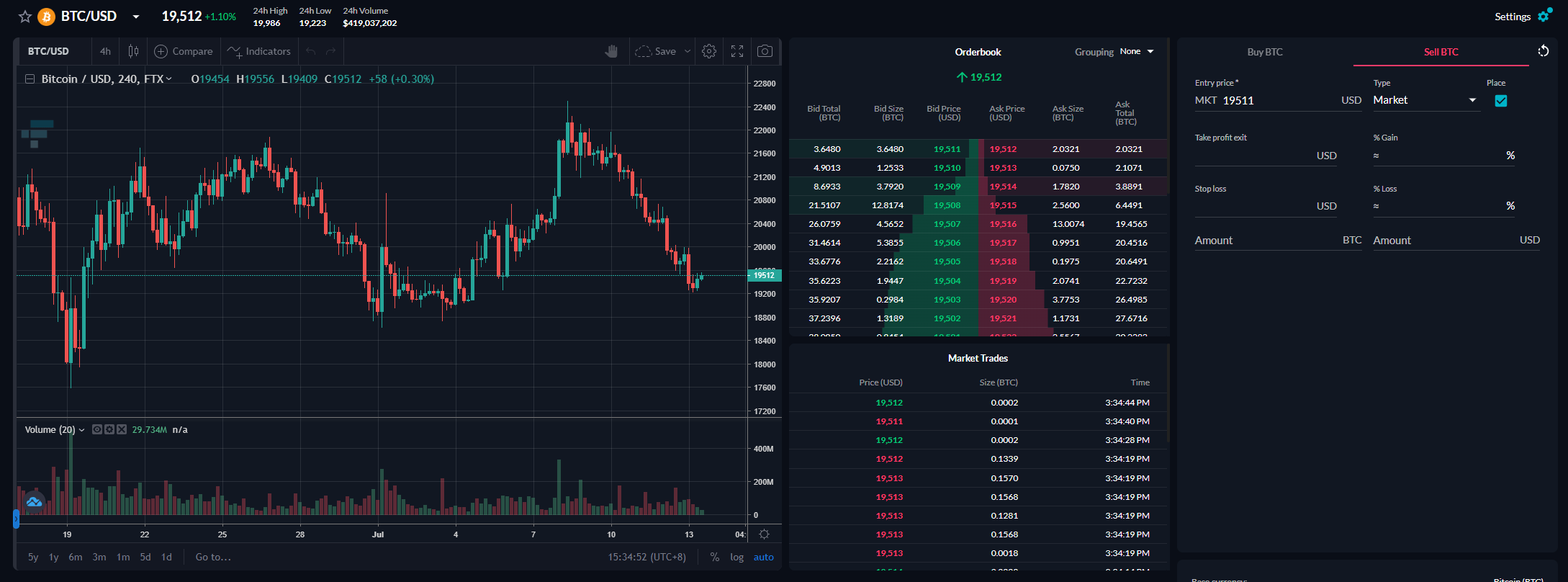
Task: Toggle the hand drawing-mode icon
Action: tap(611, 51)
